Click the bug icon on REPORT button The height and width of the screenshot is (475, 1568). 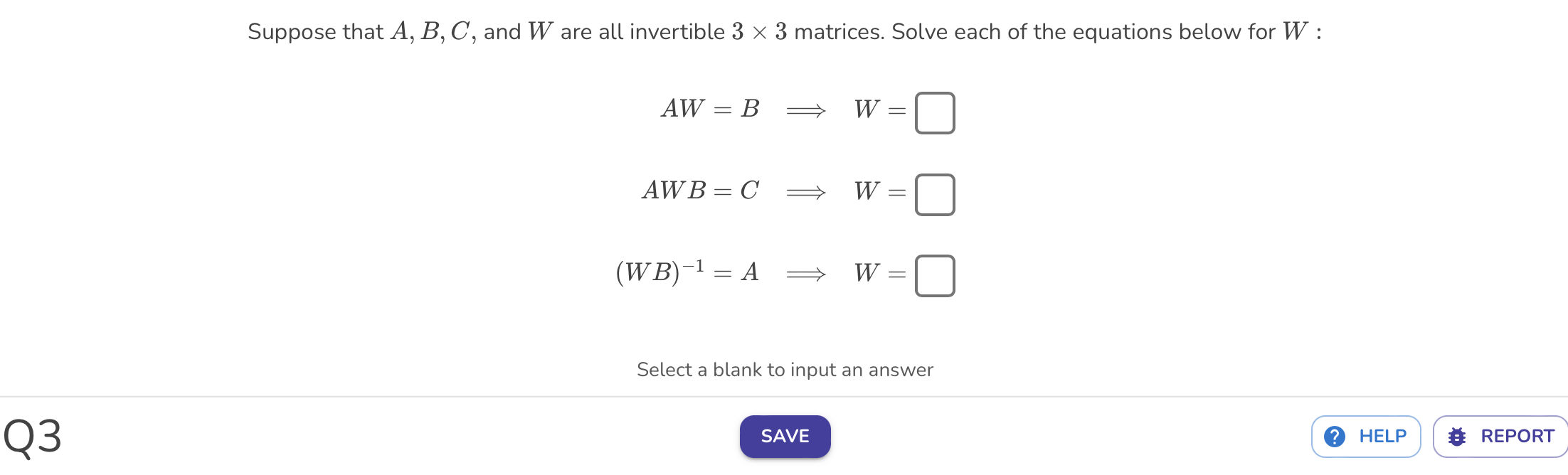(1457, 436)
